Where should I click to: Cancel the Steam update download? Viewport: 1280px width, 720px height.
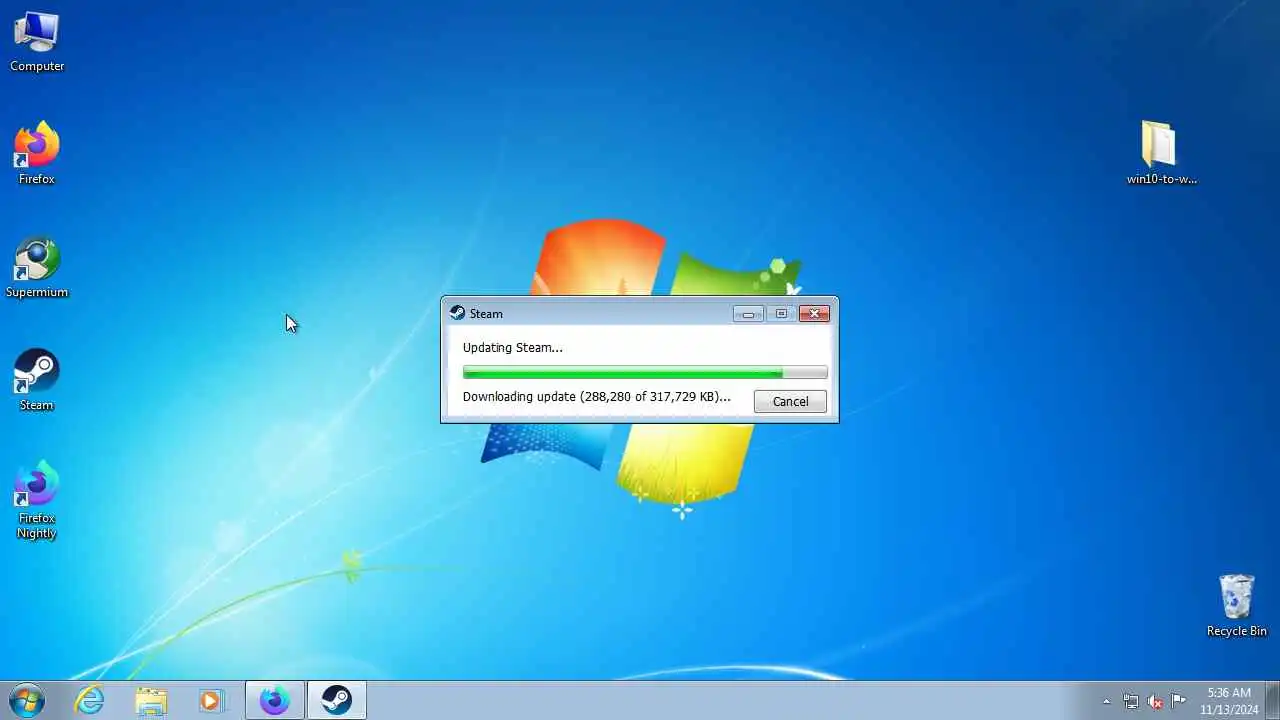pyautogui.click(x=790, y=401)
